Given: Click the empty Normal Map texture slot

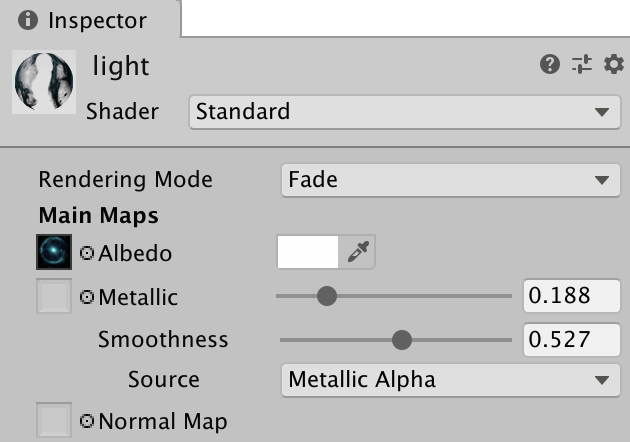Looking at the screenshot, I should [53, 421].
